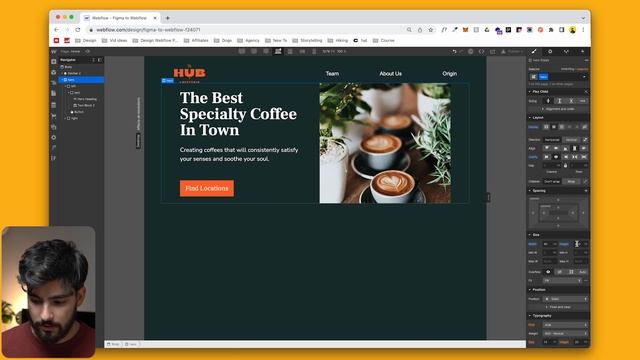Open the Design bookmarks folder
The height and width of the screenshot is (360, 640).
pyautogui.click(x=86, y=40)
